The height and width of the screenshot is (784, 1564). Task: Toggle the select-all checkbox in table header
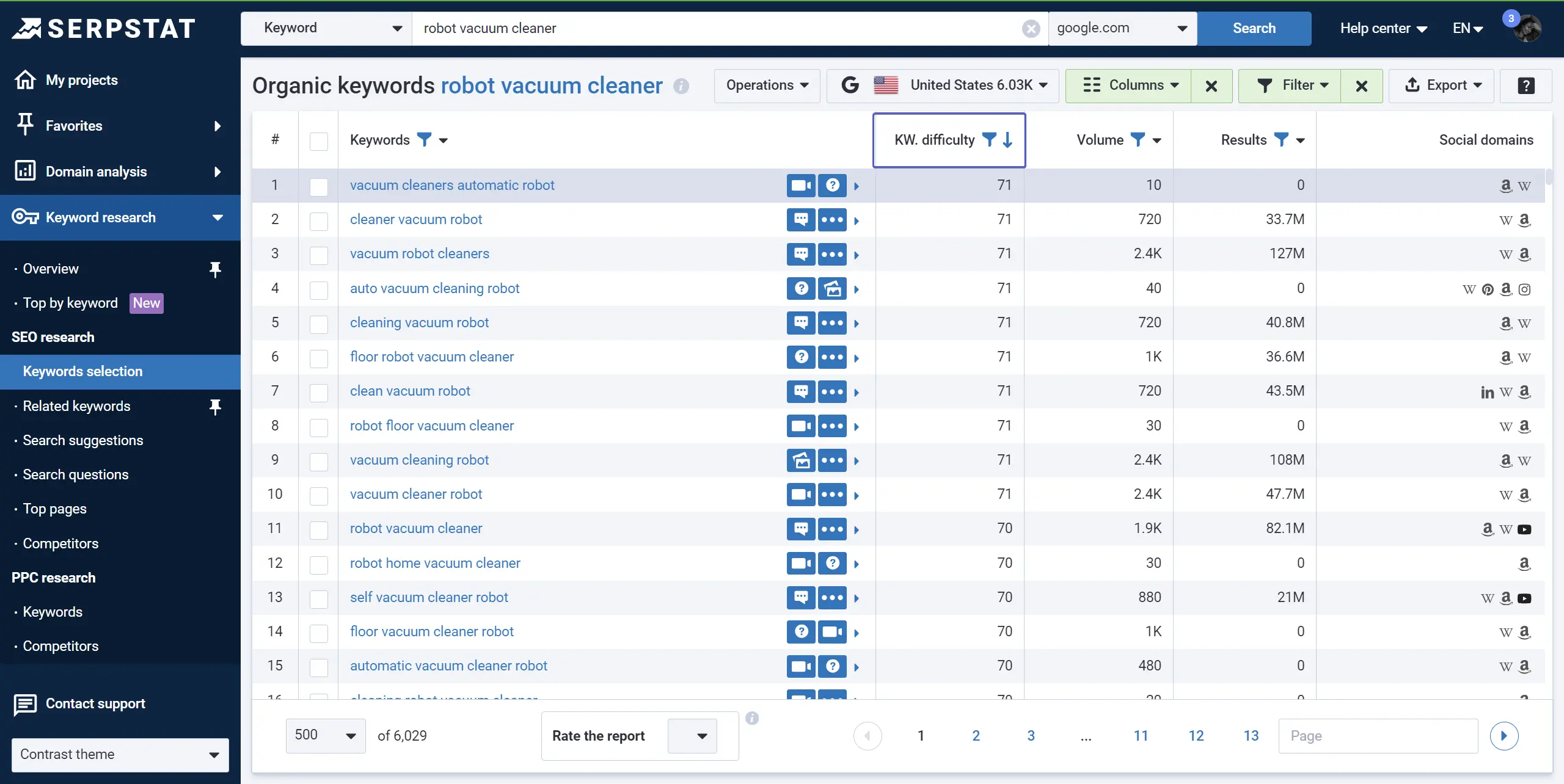tap(319, 141)
